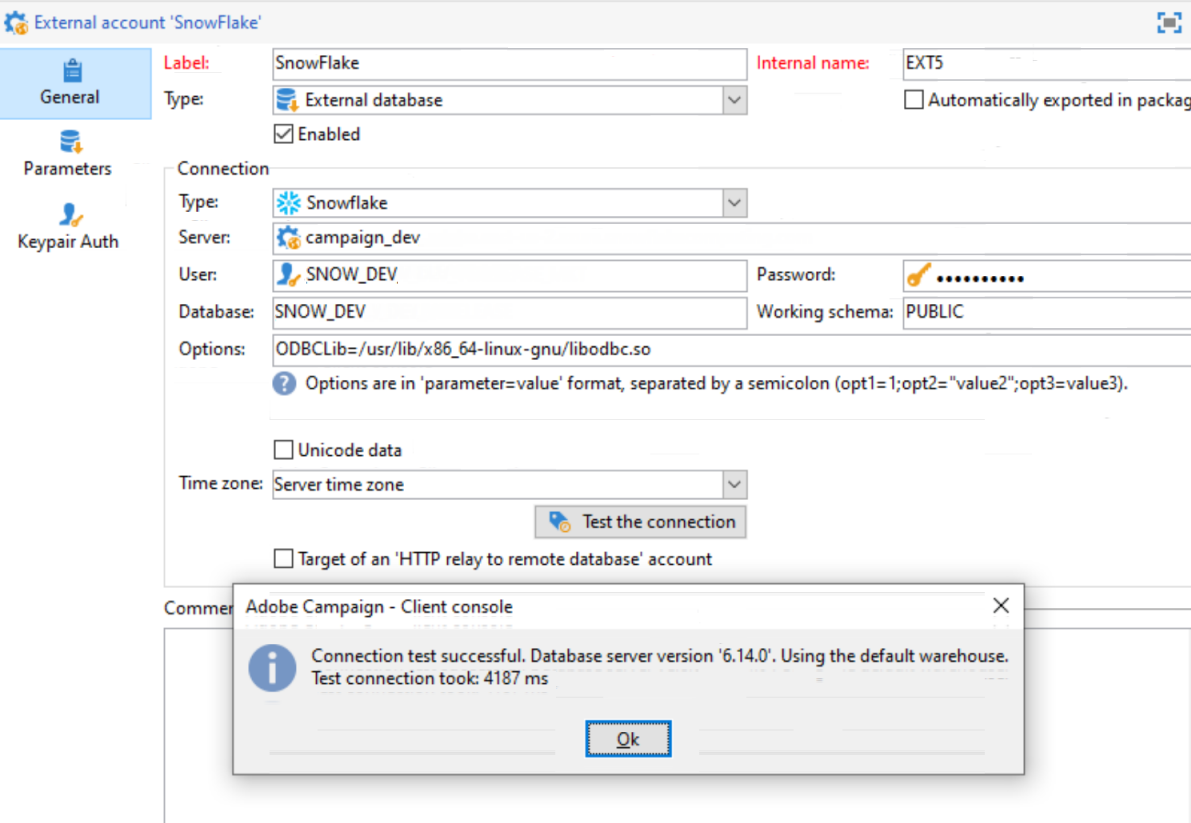This screenshot has width=1191, height=823.
Task: Click the user icon beside SNOW_DEV
Action: (288, 274)
